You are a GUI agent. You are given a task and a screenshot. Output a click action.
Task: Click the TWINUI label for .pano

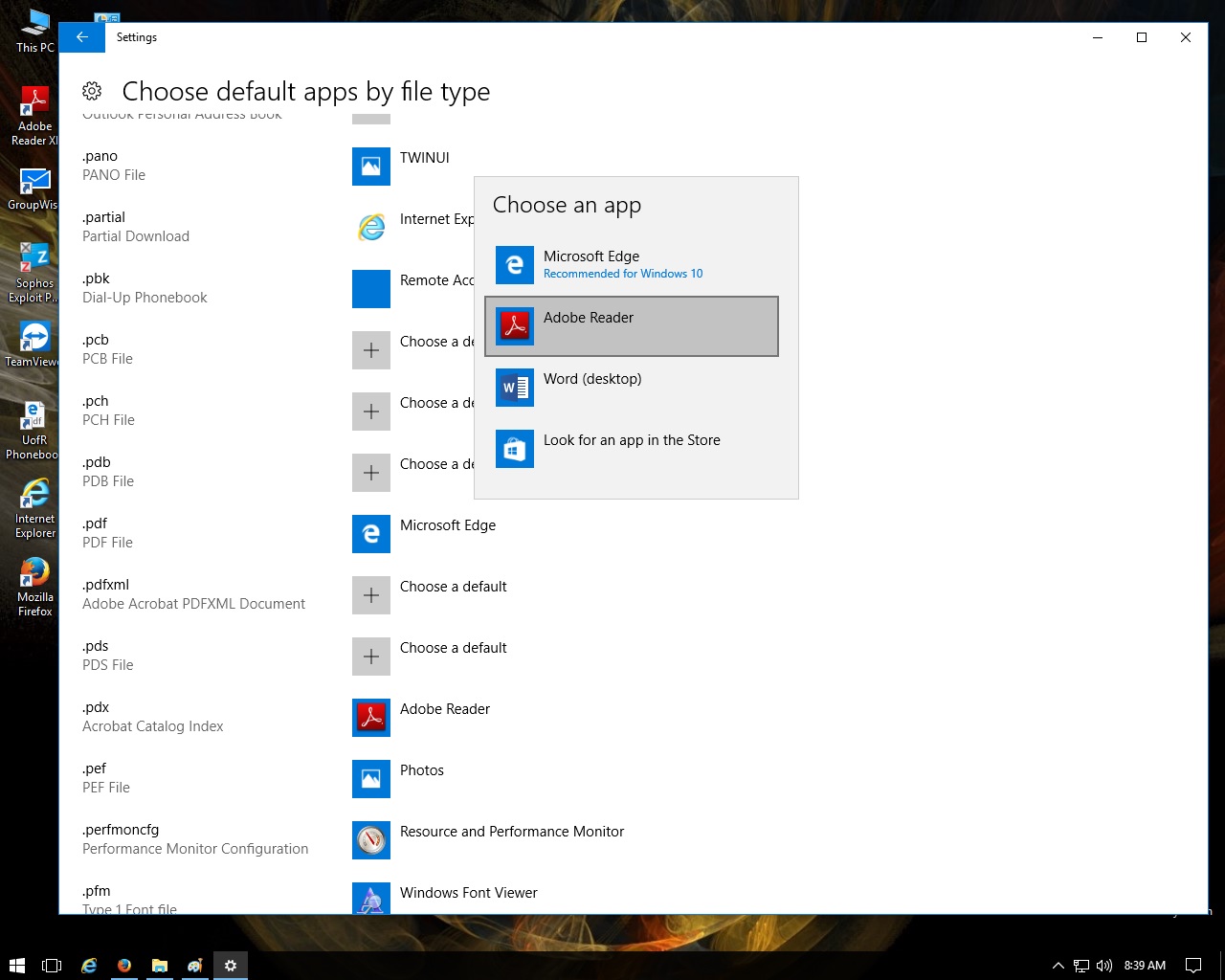(425, 158)
